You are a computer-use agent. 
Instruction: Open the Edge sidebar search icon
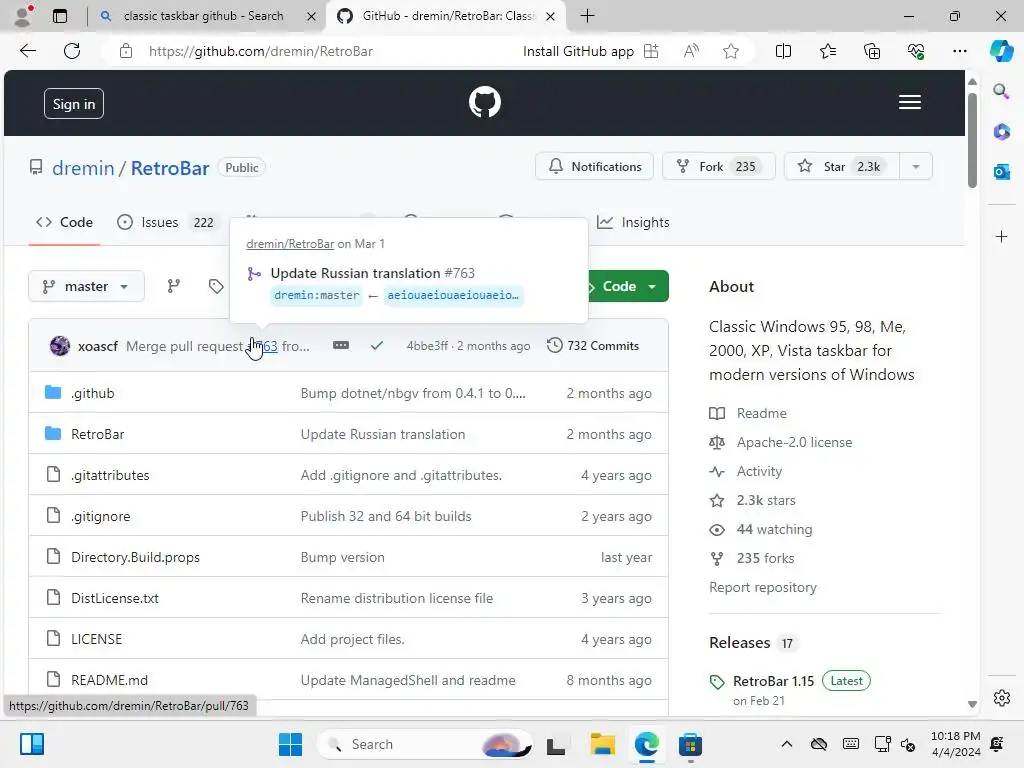pyautogui.click(x=1001, y=91)
